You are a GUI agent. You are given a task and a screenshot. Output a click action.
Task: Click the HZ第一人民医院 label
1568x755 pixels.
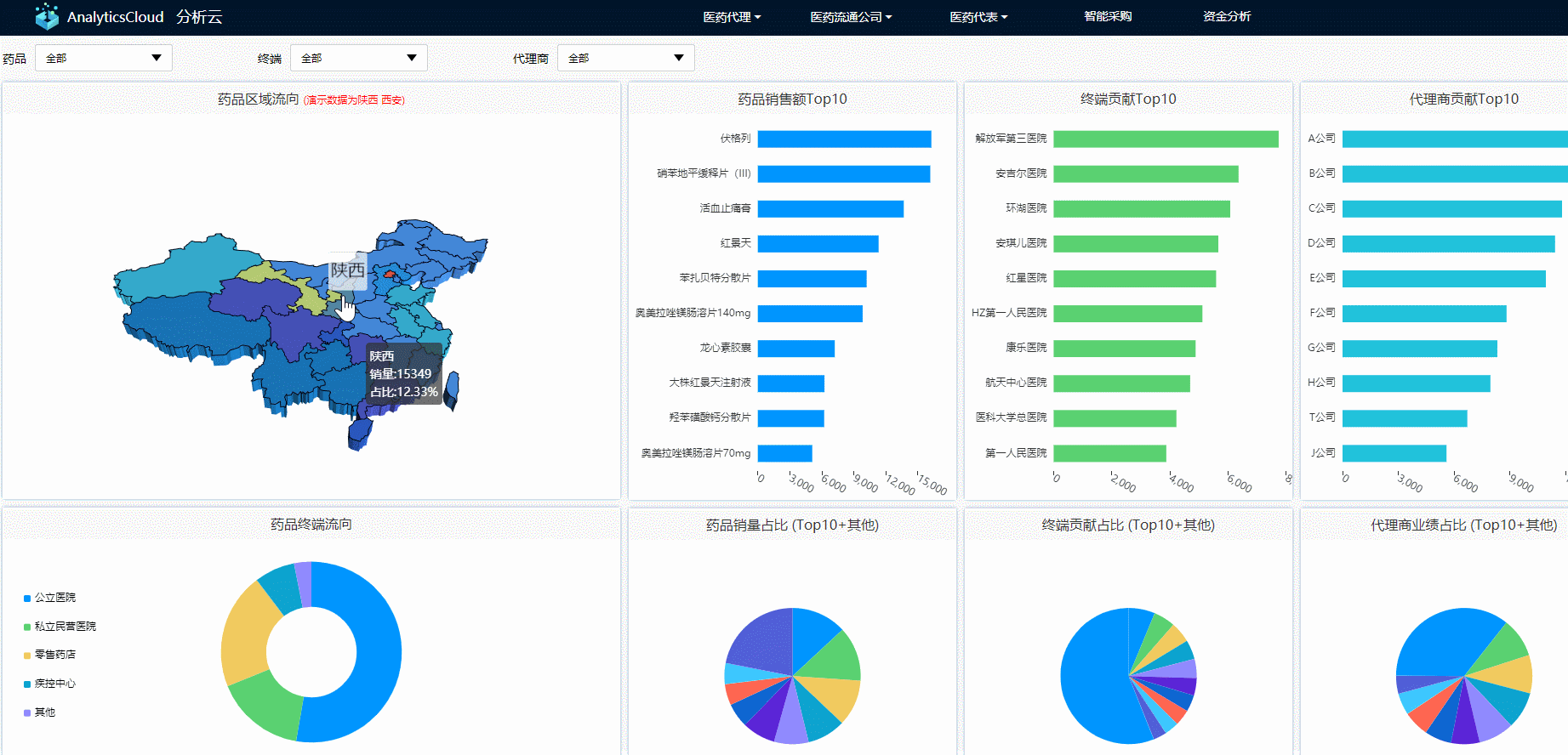click(1009, 313)
